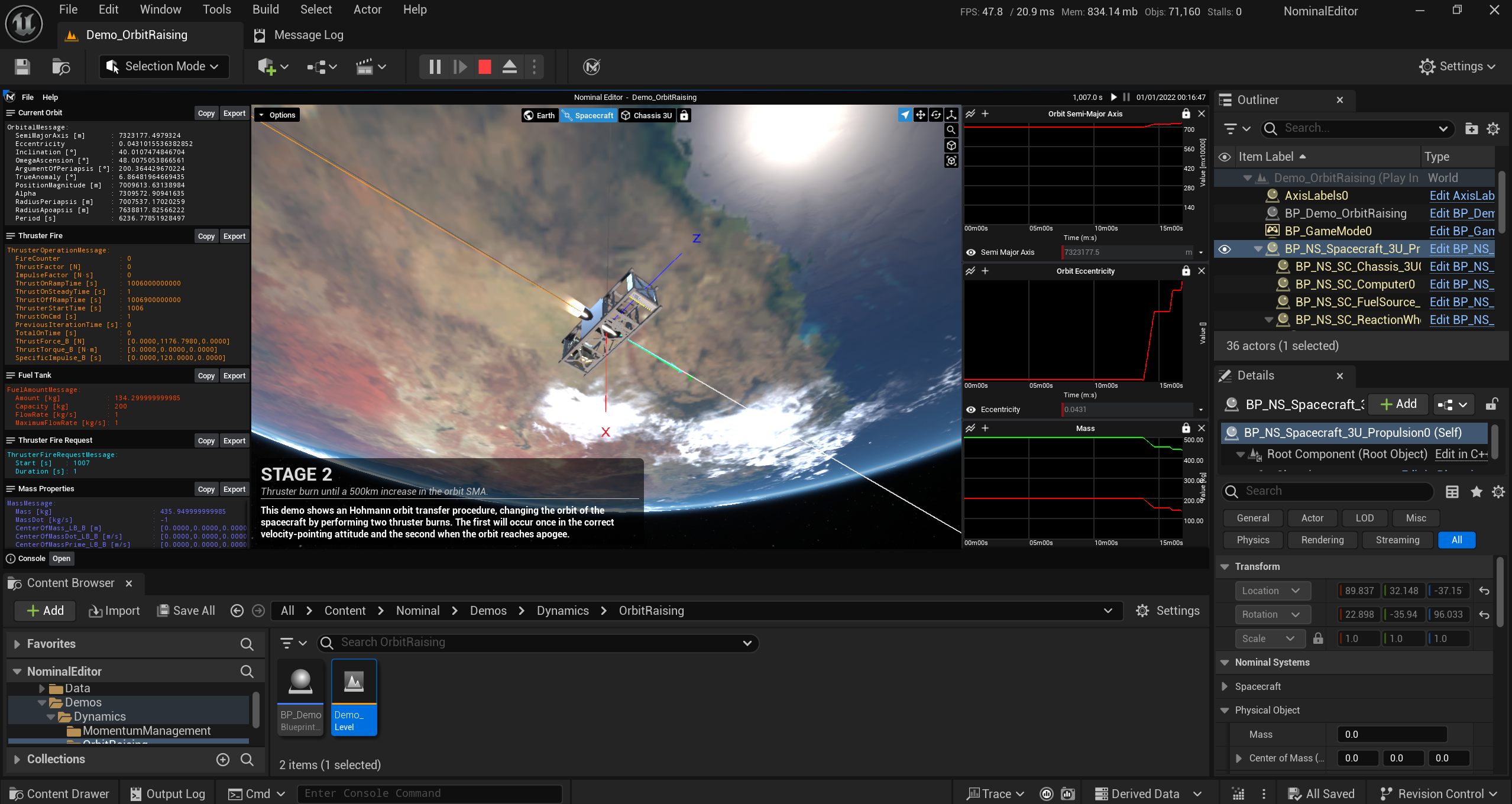This screenshot has height=804, width=1512.
Task: Toggle lock on Orbit Semi-Major Axis chart
Action: (x=1186, y=114)
